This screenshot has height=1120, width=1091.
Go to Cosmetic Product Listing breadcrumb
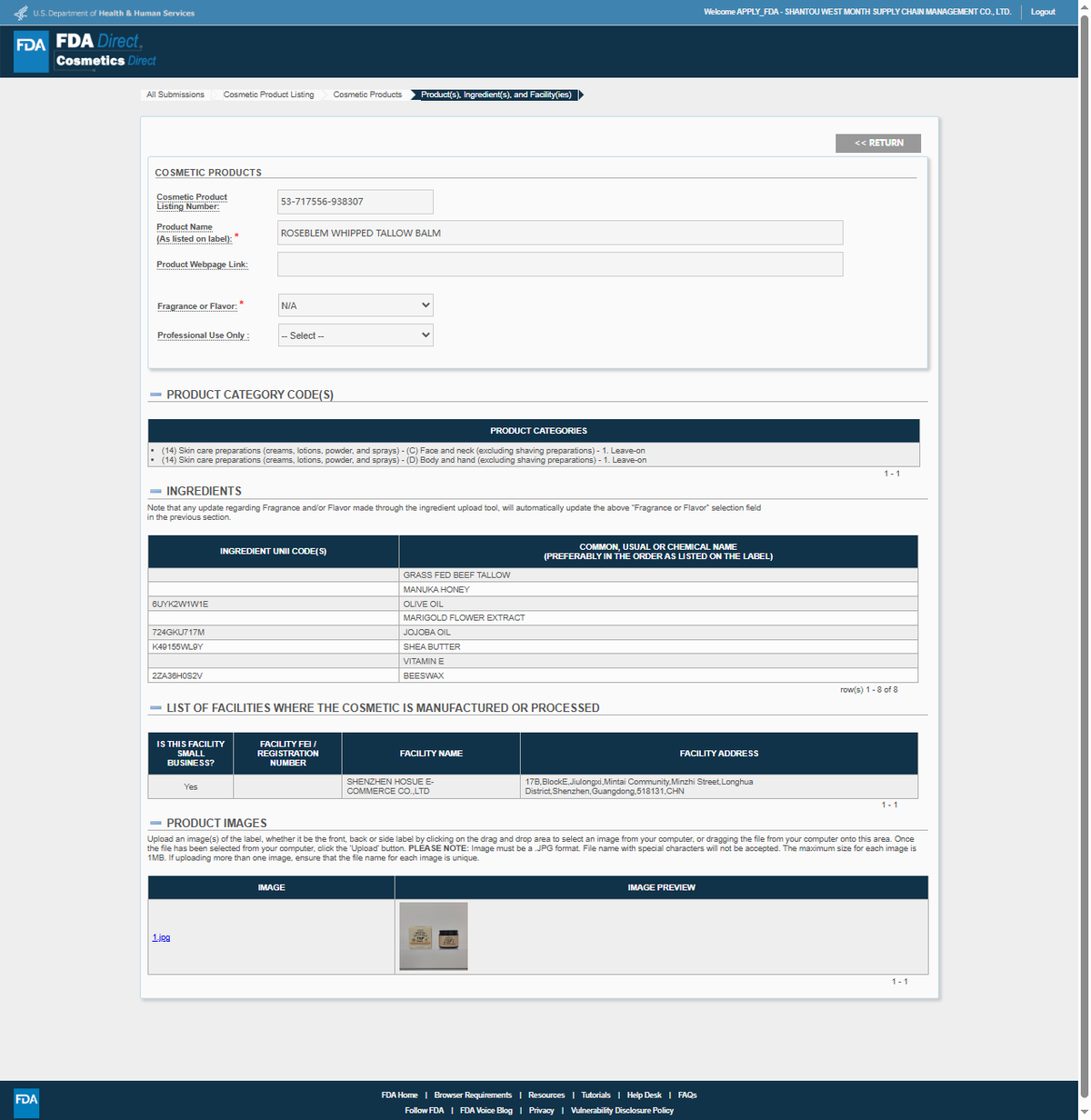coord(268,95)
